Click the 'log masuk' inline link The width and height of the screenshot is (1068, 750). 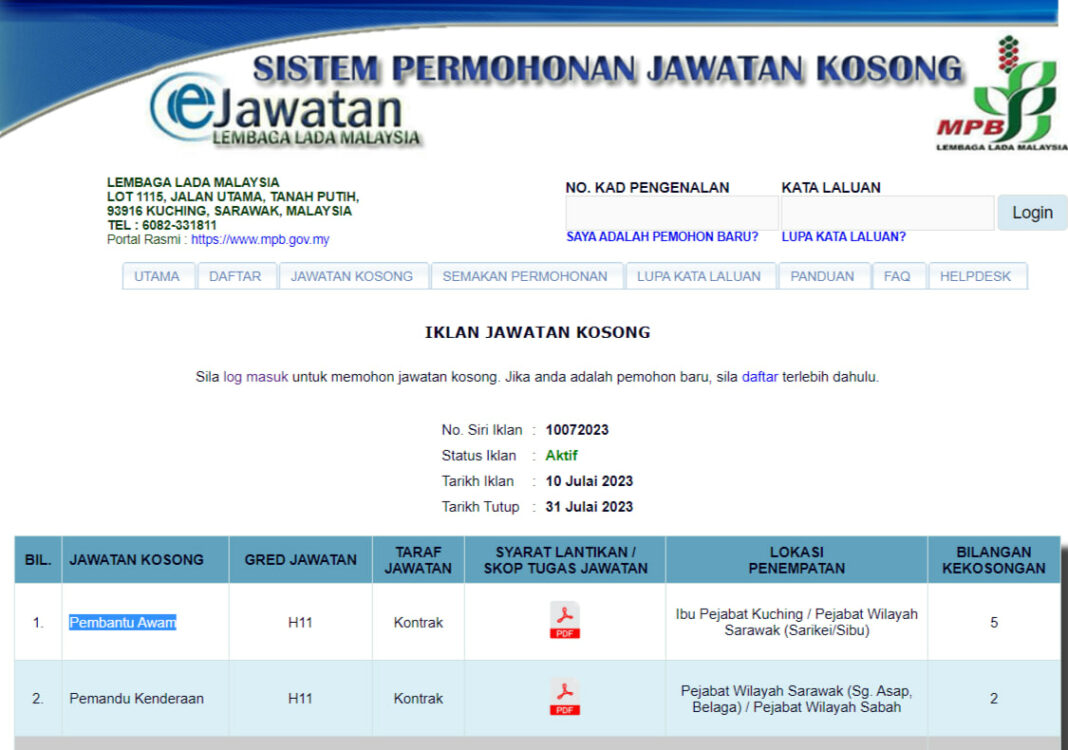tap(256, 378)
